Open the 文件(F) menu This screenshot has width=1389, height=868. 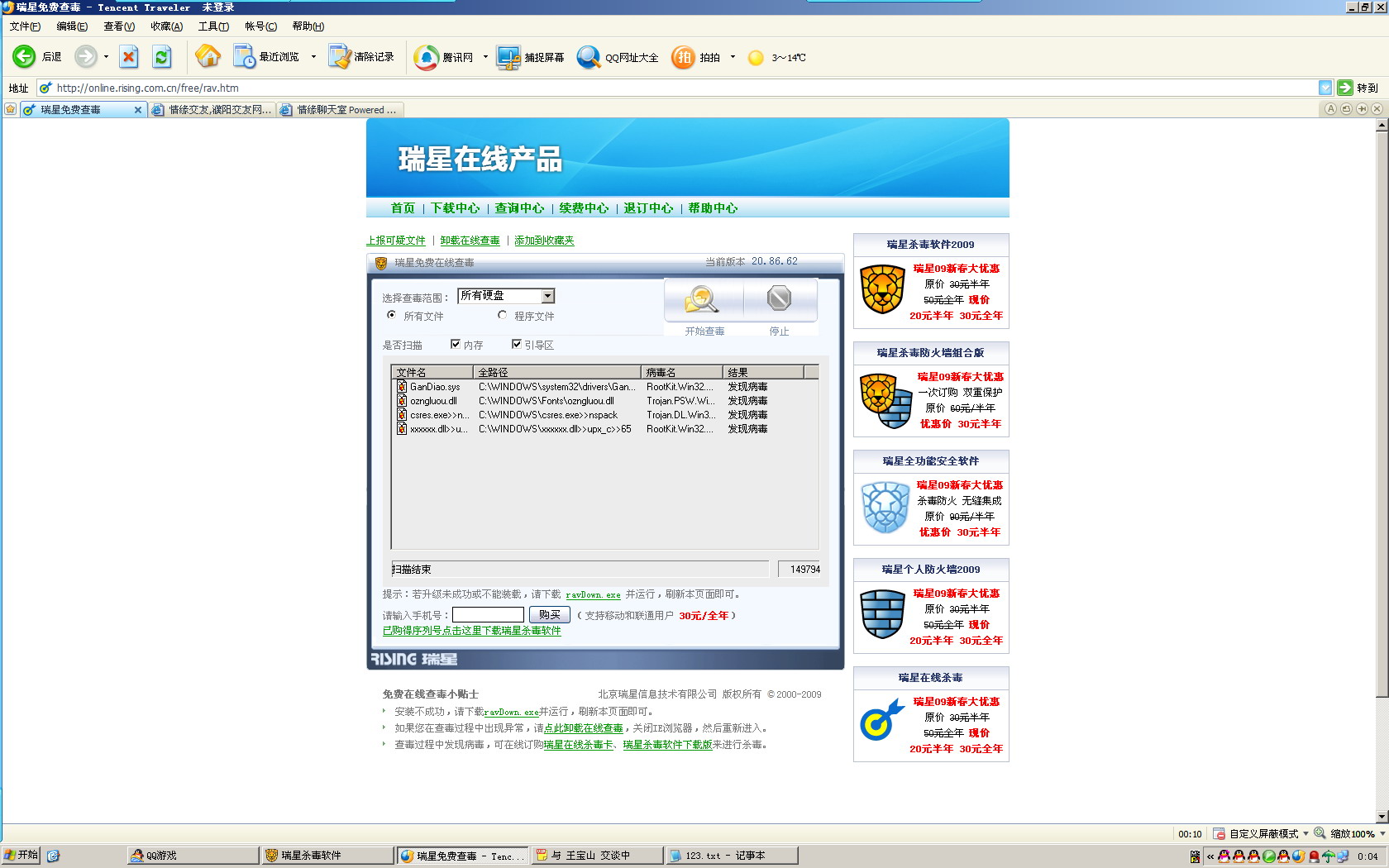point(25,26)
